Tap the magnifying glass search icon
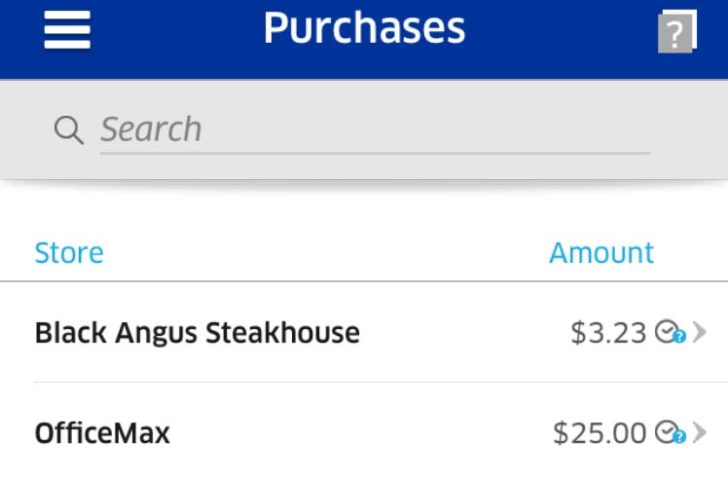This screenshot has height=477, width=728. click(69, 130)
